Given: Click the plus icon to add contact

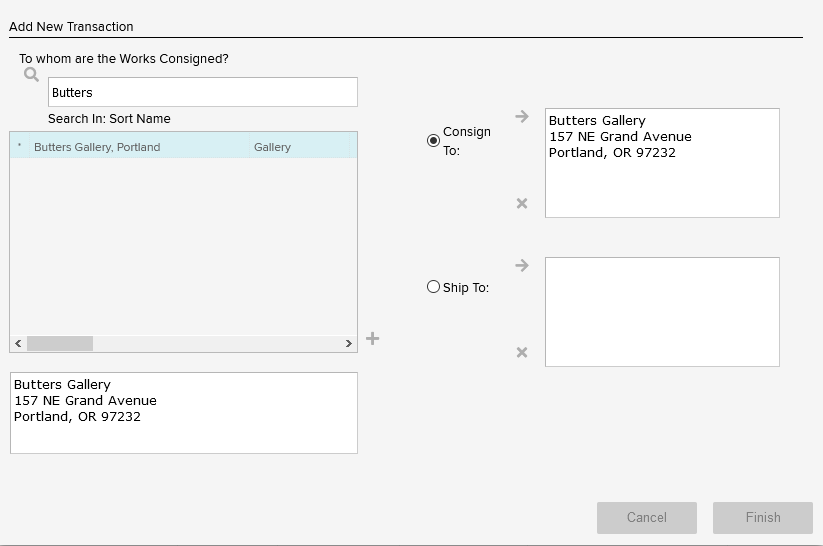Looking at the screenshot, I should [x=372, y=339].
